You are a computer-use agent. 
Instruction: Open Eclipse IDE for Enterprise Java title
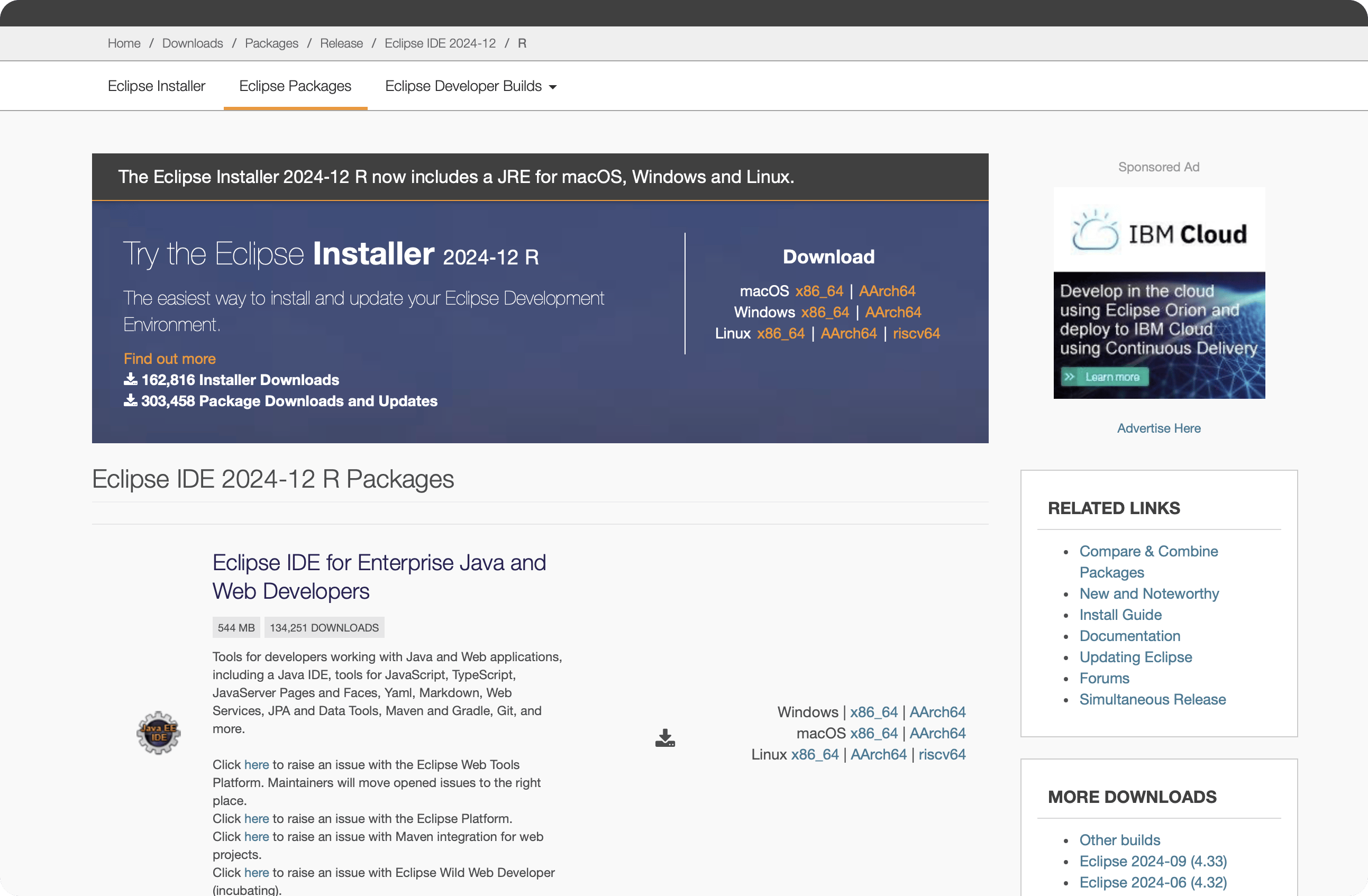[379, 577]
